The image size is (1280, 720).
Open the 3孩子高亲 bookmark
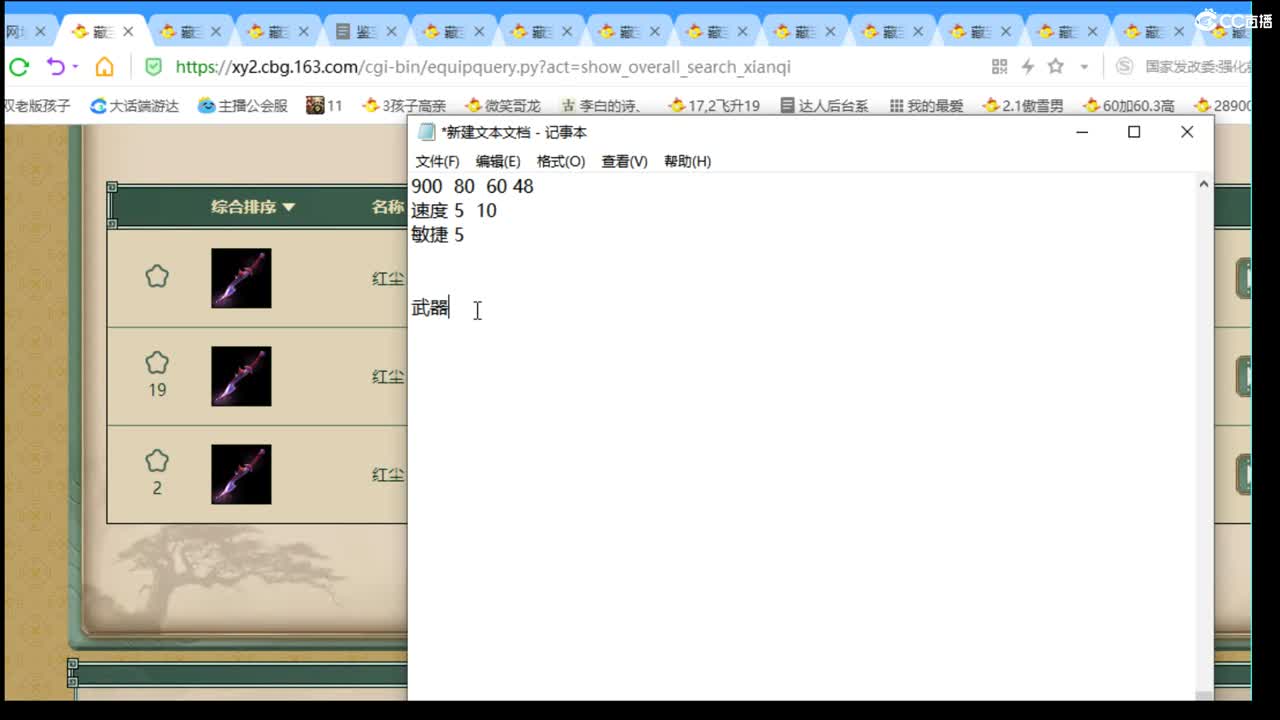(404, 105)
